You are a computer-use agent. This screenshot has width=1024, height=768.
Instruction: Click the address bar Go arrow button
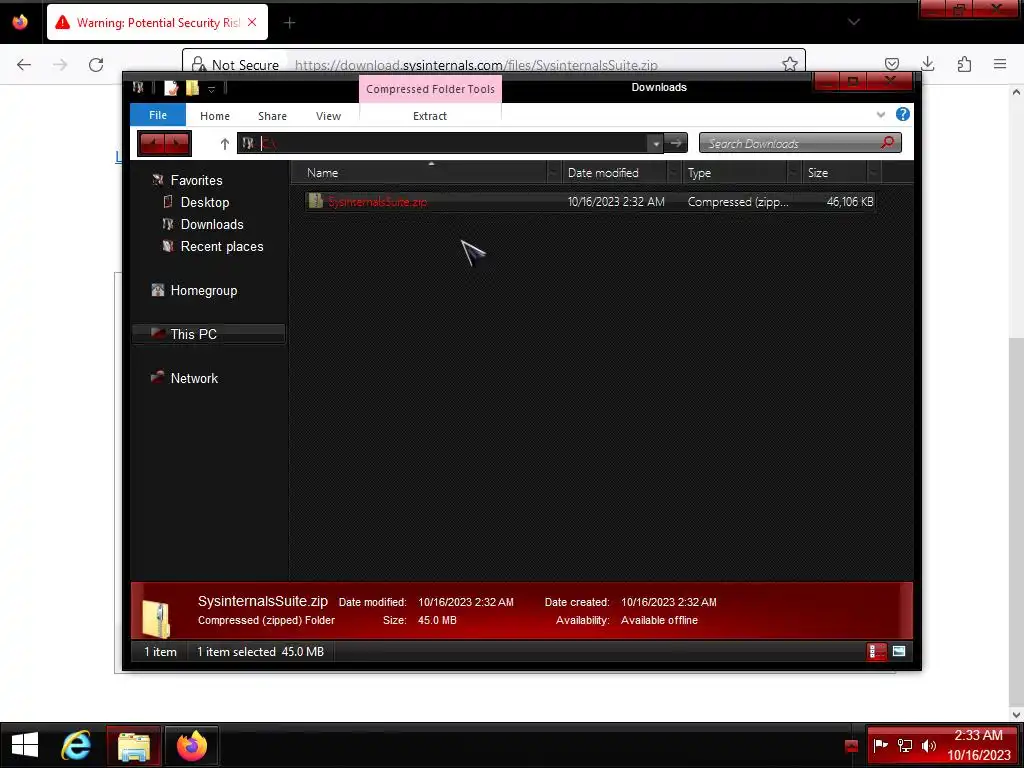tap(676, 143)
